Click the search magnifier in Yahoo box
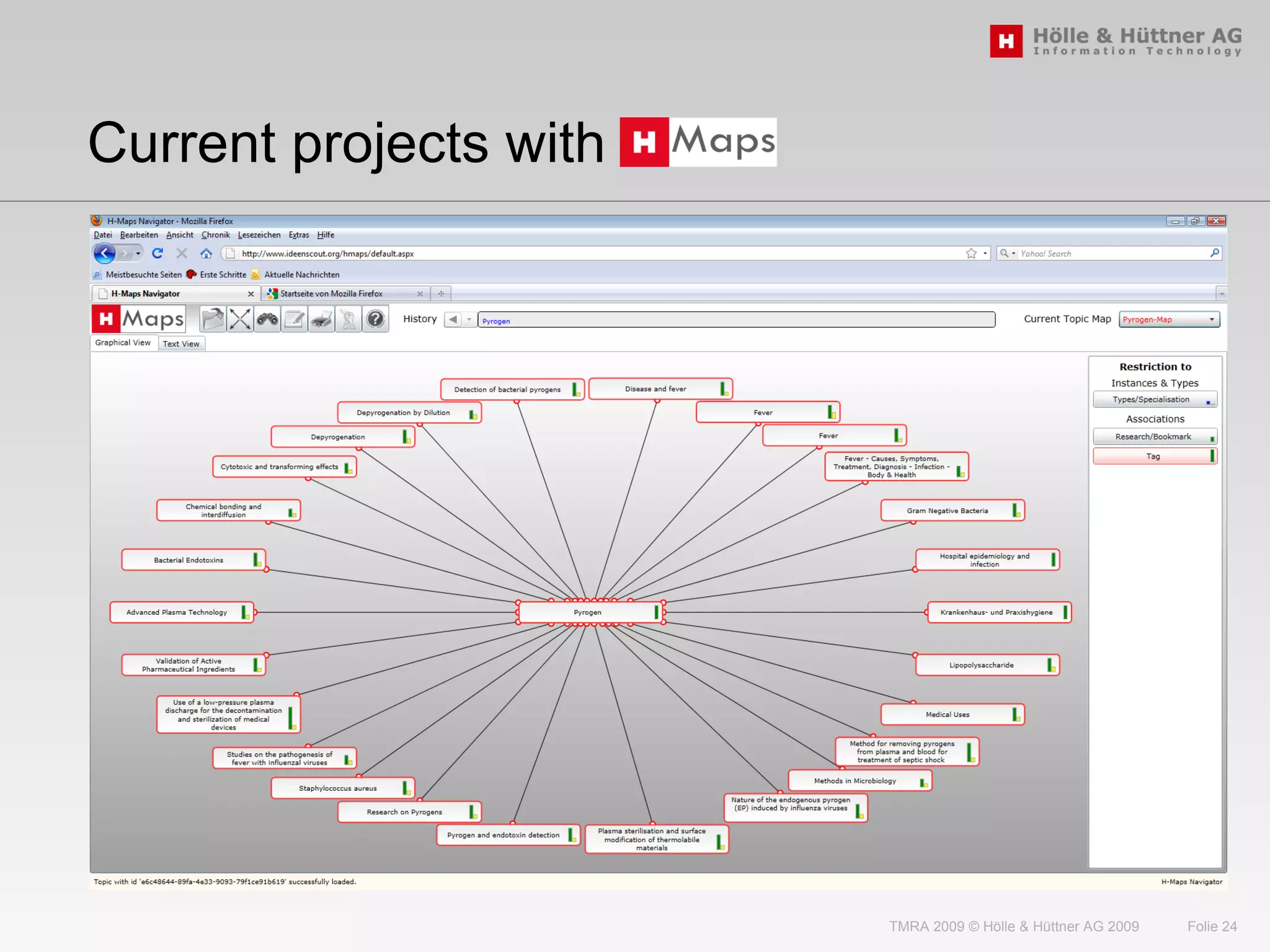The image size is (1270, 952). tap(1214, 253)
